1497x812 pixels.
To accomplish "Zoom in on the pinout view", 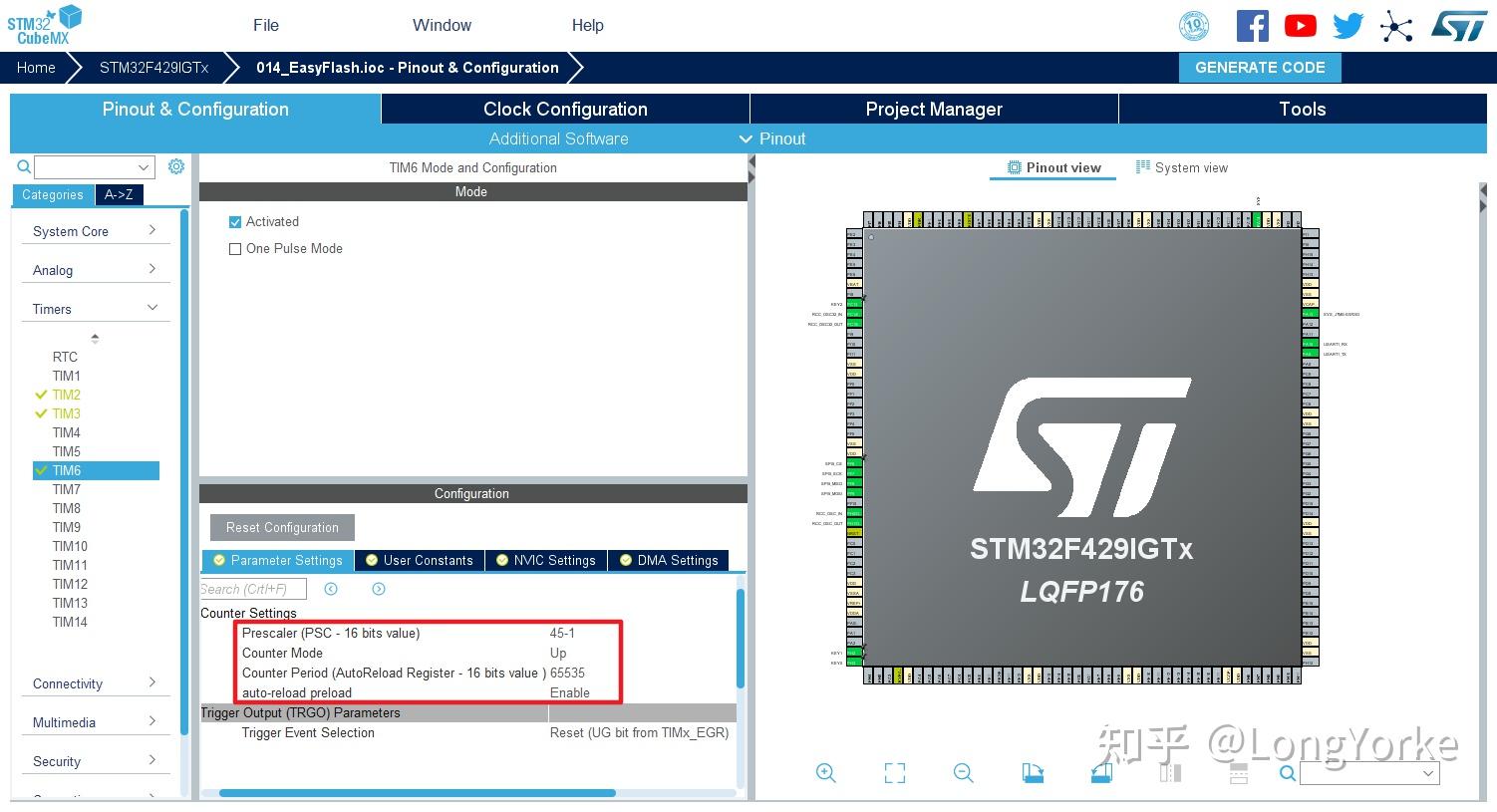I will pos(825,773).
